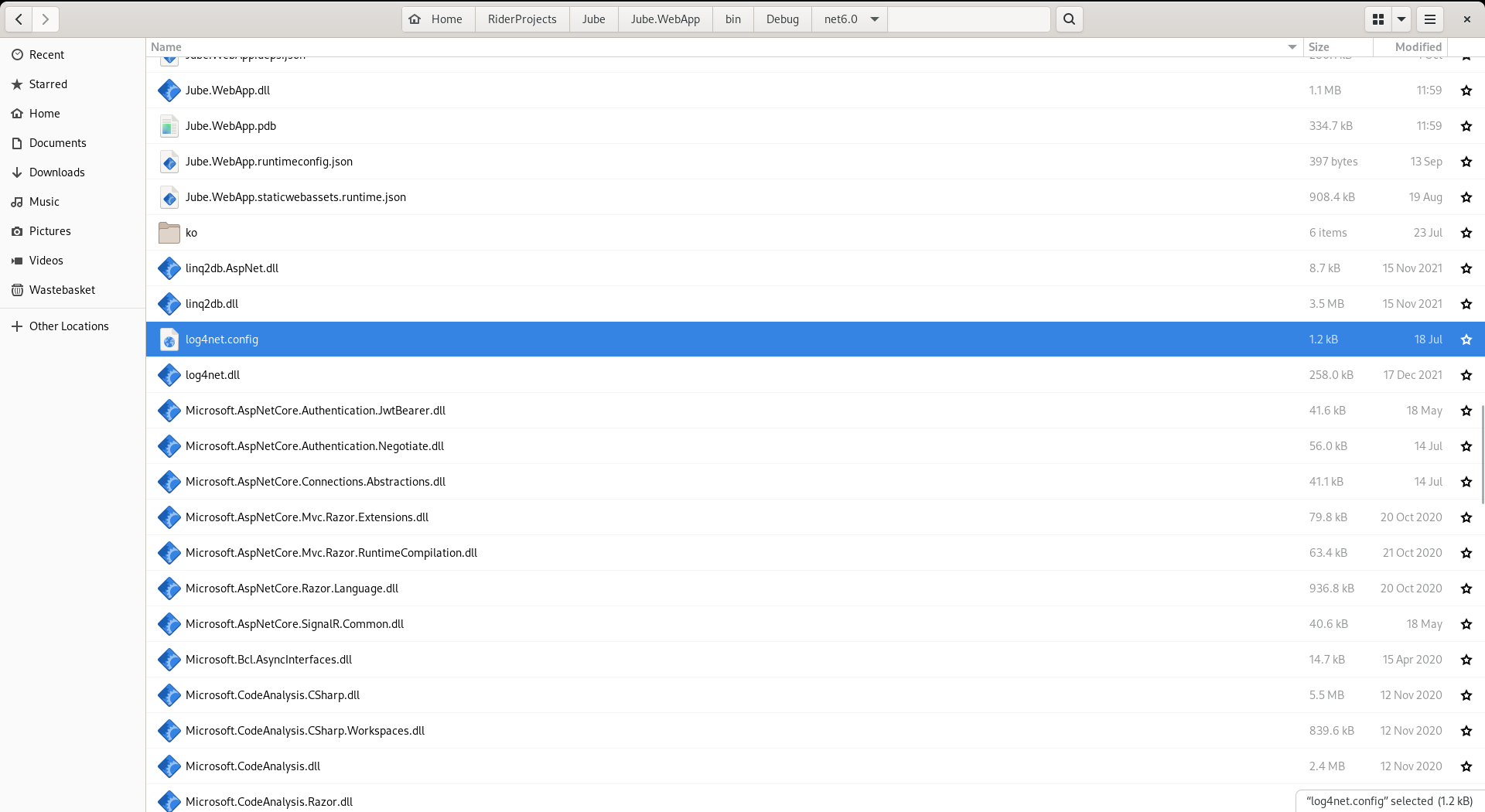Open Home in sidebar
The width and height of the screenshot is (1485, 812).
tap(73, 114)
